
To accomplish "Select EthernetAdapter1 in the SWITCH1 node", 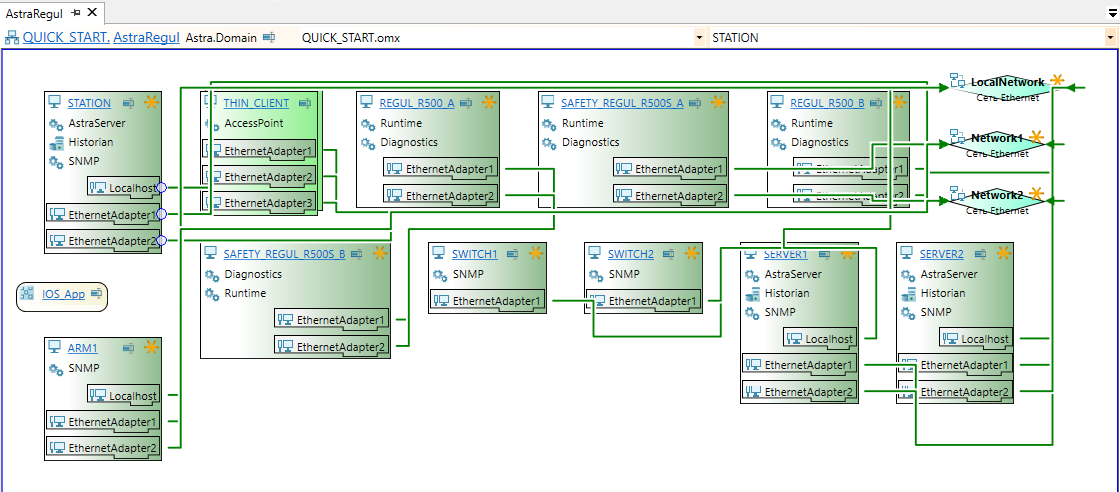I will click(x=488, y=300).
